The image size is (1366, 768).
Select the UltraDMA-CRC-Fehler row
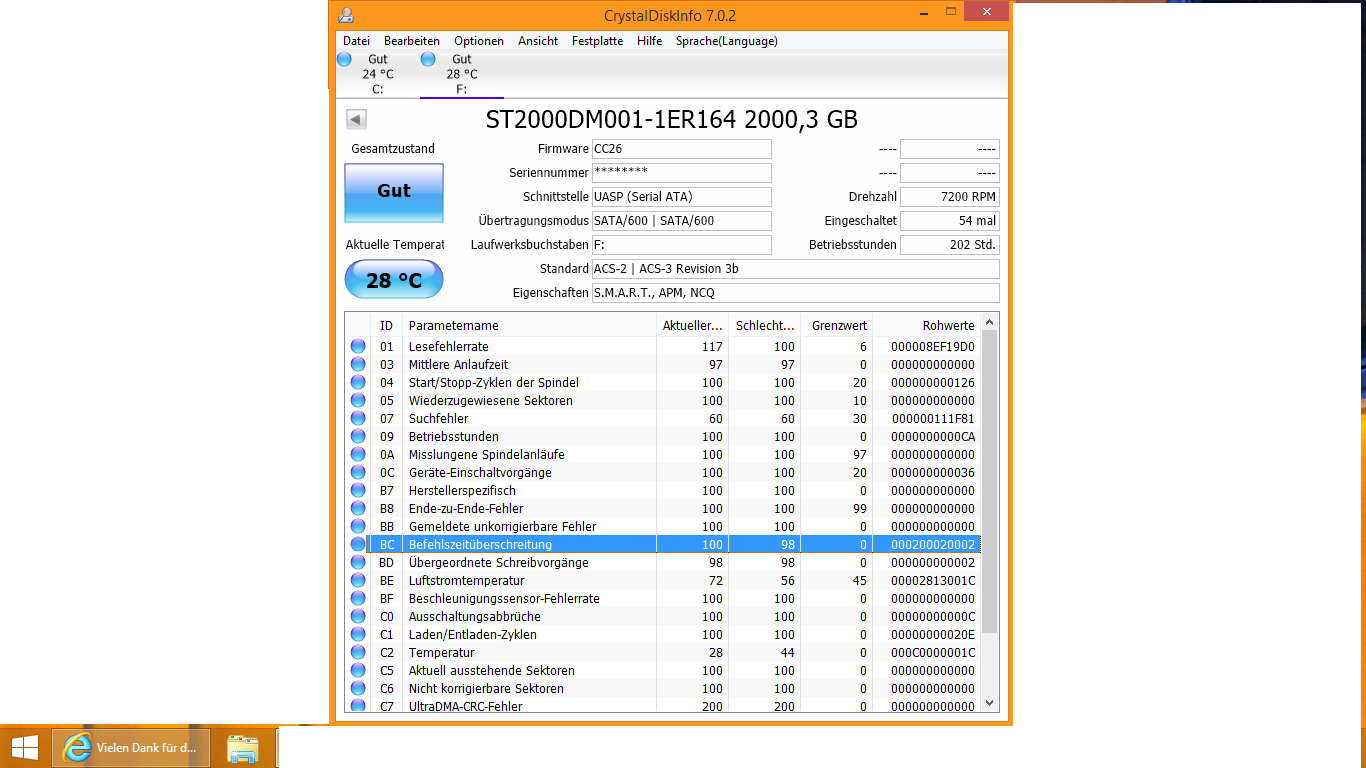point(663,705)
